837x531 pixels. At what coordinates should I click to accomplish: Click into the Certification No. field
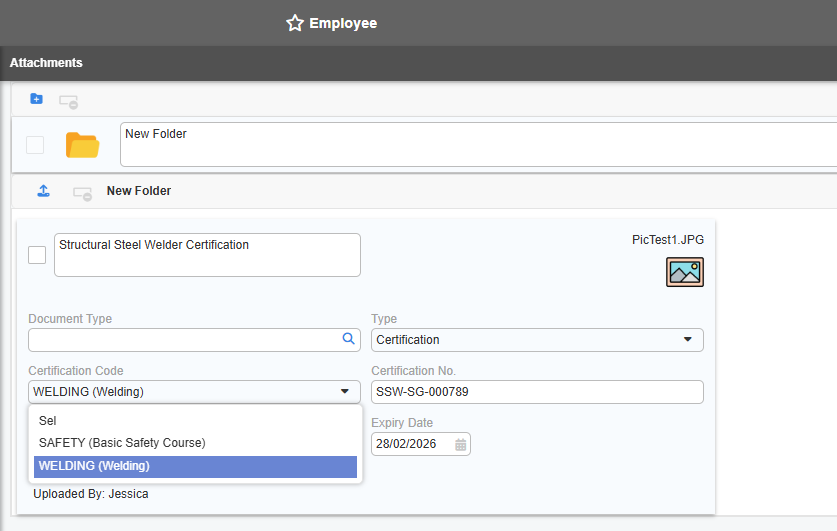537,392
